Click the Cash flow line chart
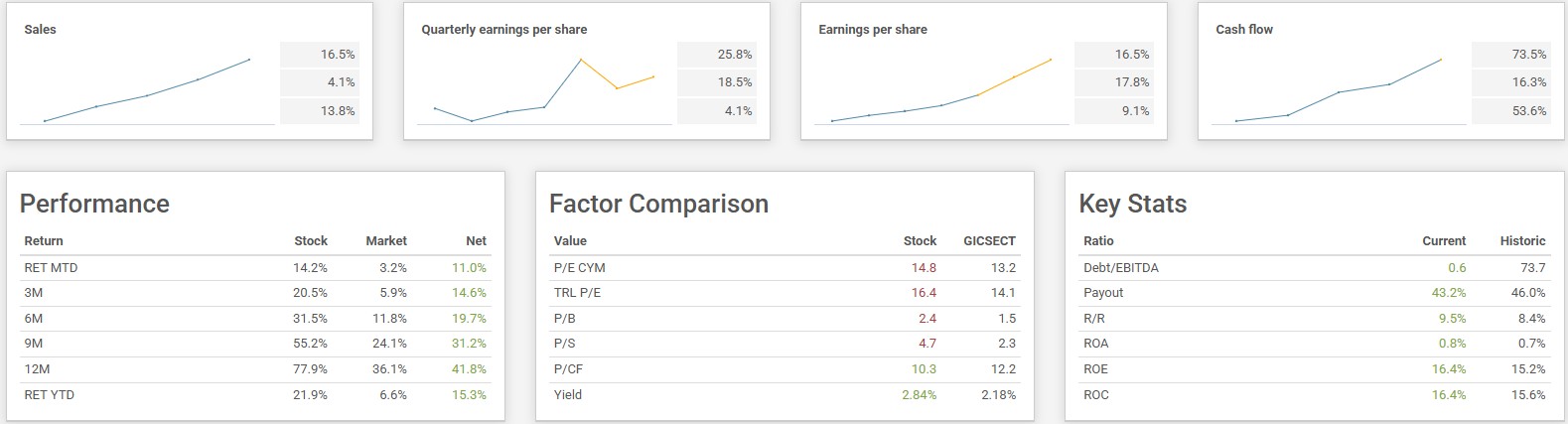1568x424 pixels. point(1339,92)
